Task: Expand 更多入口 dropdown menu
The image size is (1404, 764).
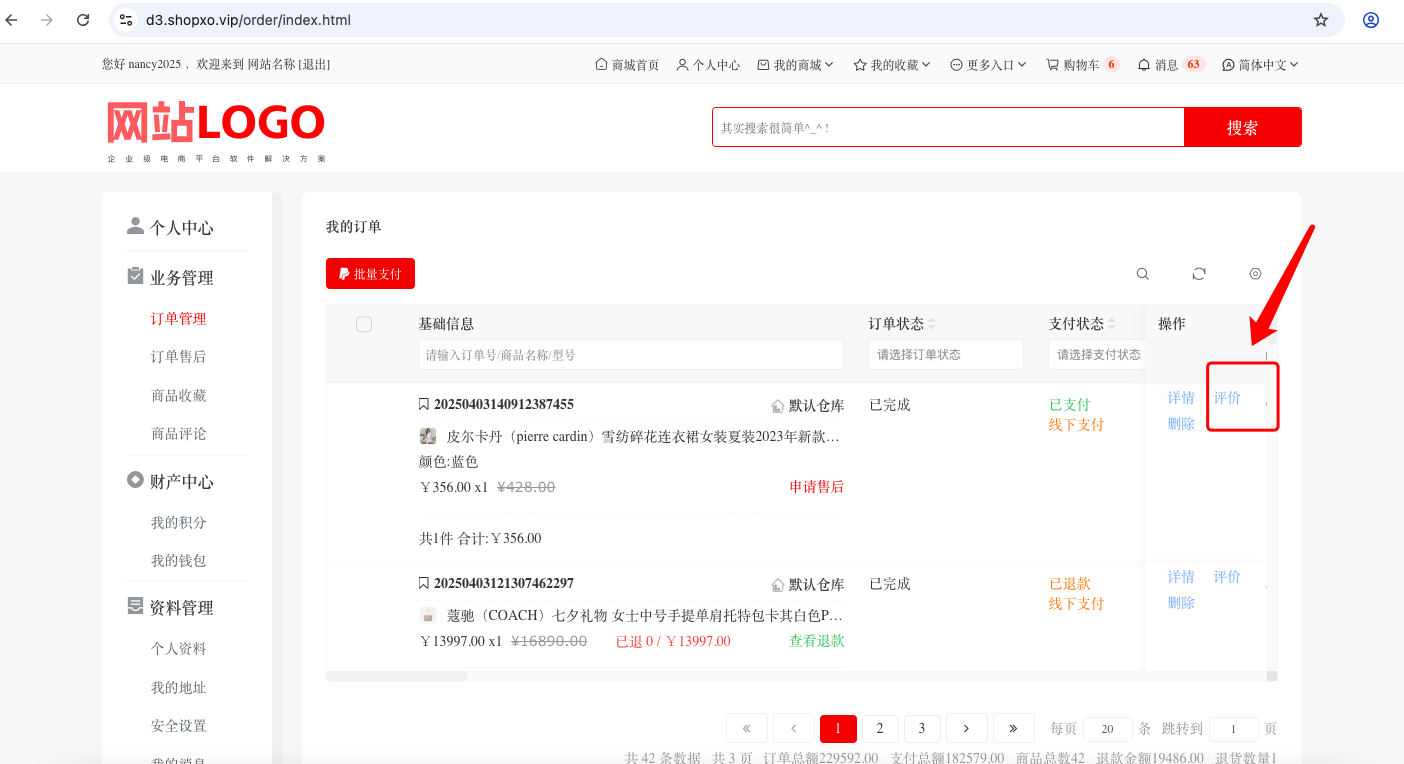Action: click(988, 65)
